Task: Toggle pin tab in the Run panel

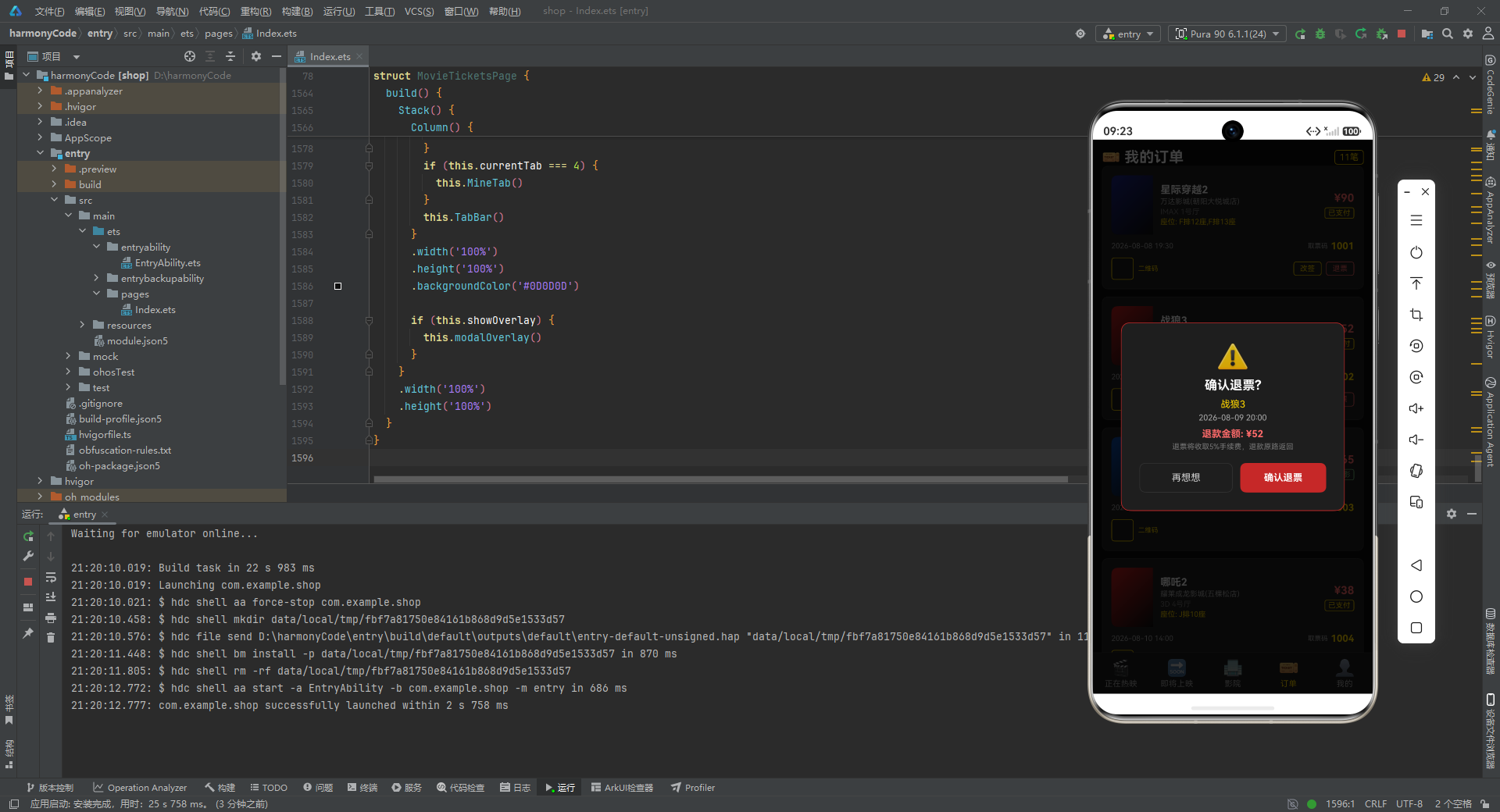Action: [x=28, y=633]
